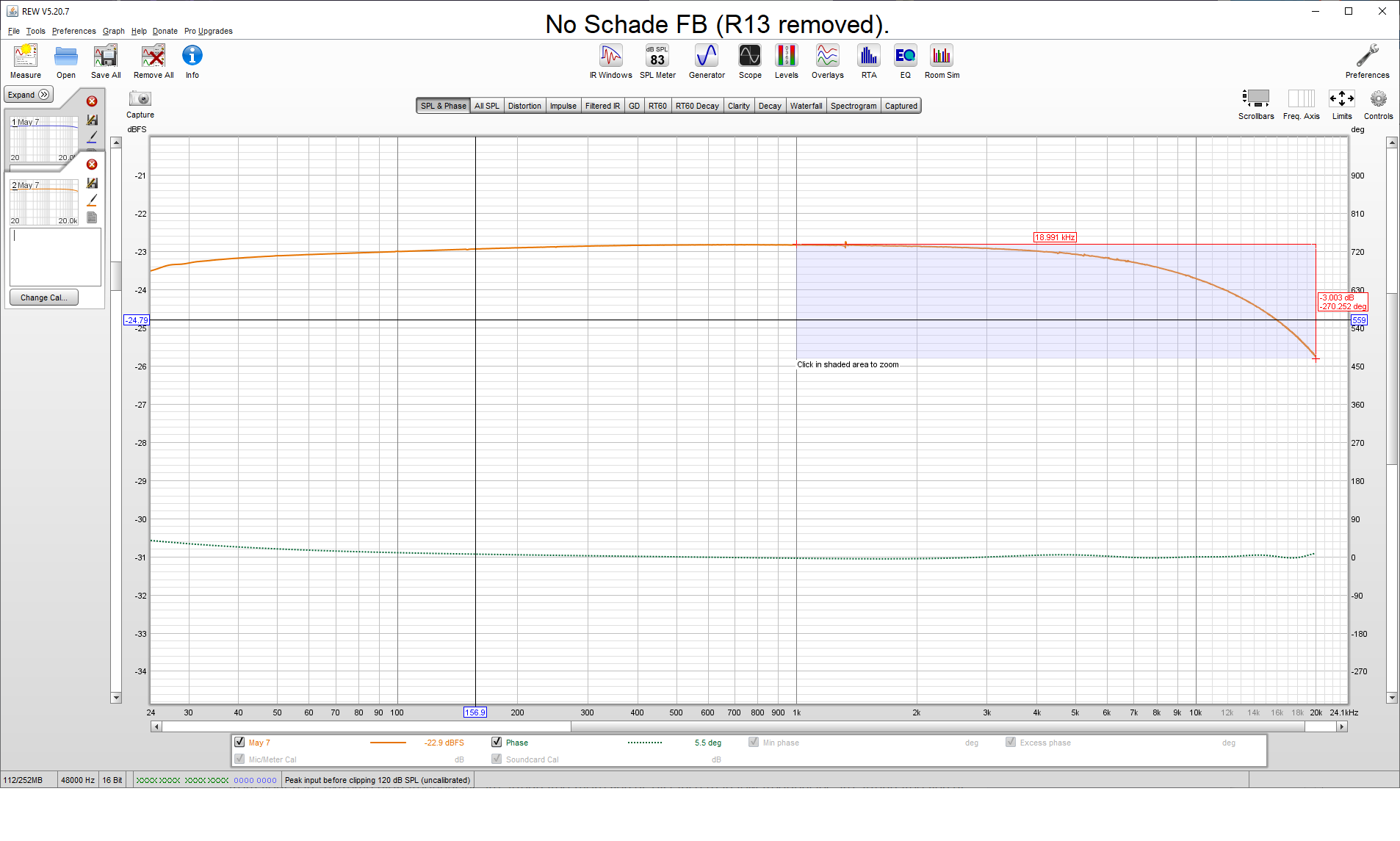Open the Preferences menu

[73, 31]
